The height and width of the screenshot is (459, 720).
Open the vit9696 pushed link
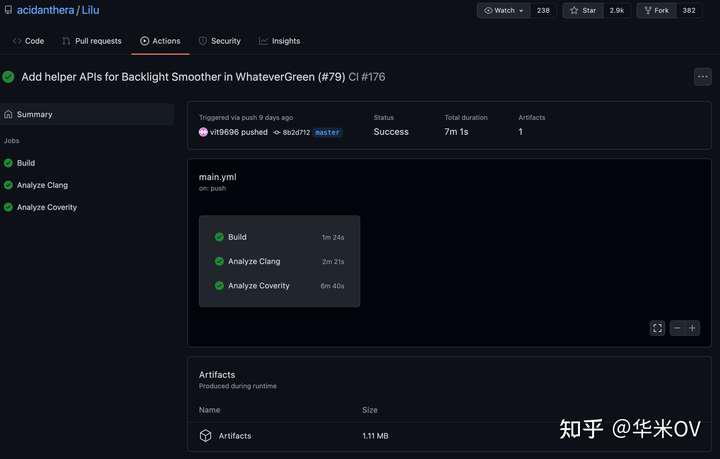(x=239, y=132)
